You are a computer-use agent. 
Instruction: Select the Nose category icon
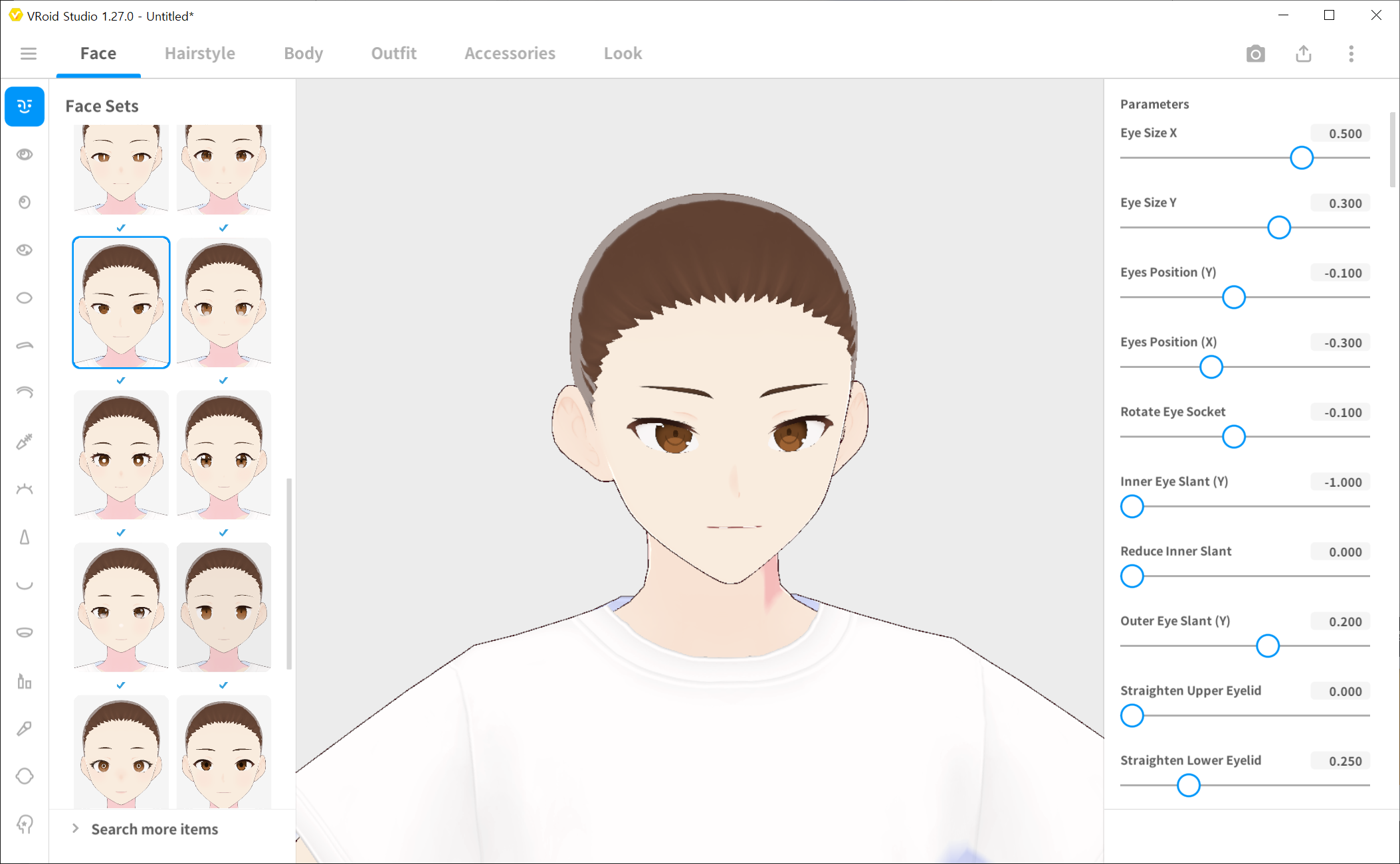[x=25, y=537]
